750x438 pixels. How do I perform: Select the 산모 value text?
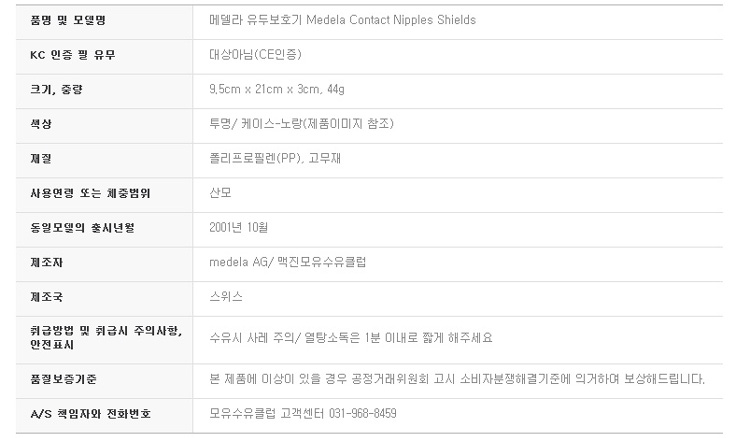pos(221,193)
